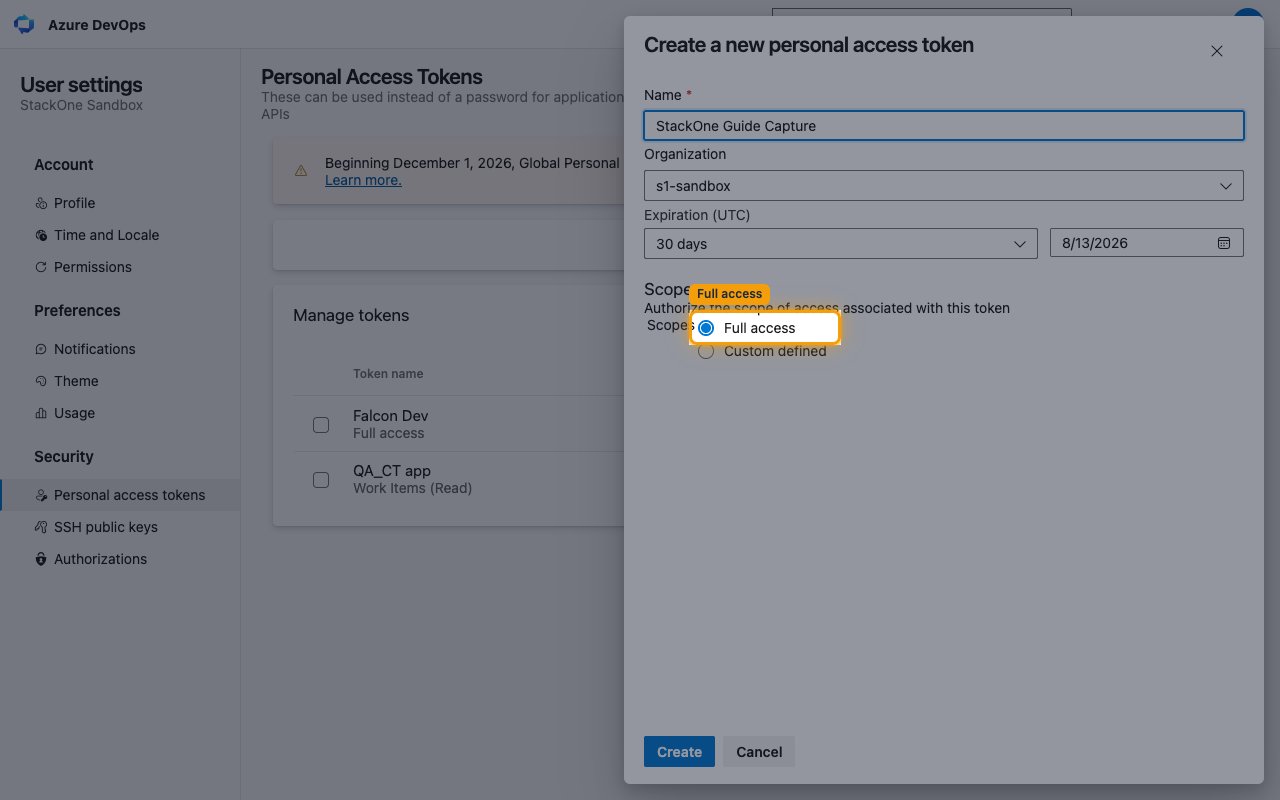The height and width of the screenshot is (800, 1280).
Task: Click the Authorizations shield icon
Action: [x=41, y=559]
